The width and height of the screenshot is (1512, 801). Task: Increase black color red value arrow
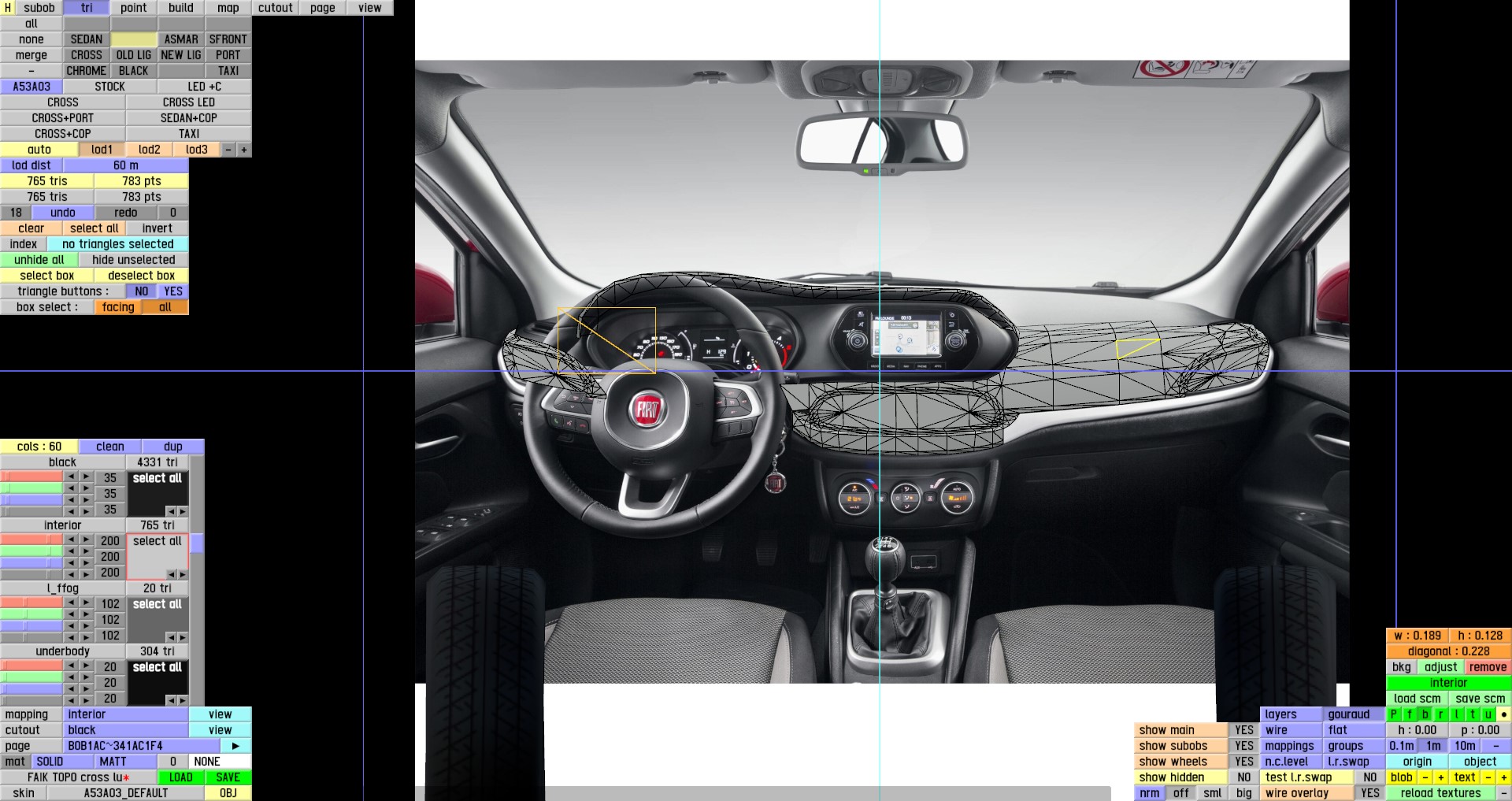click(86, 477)
